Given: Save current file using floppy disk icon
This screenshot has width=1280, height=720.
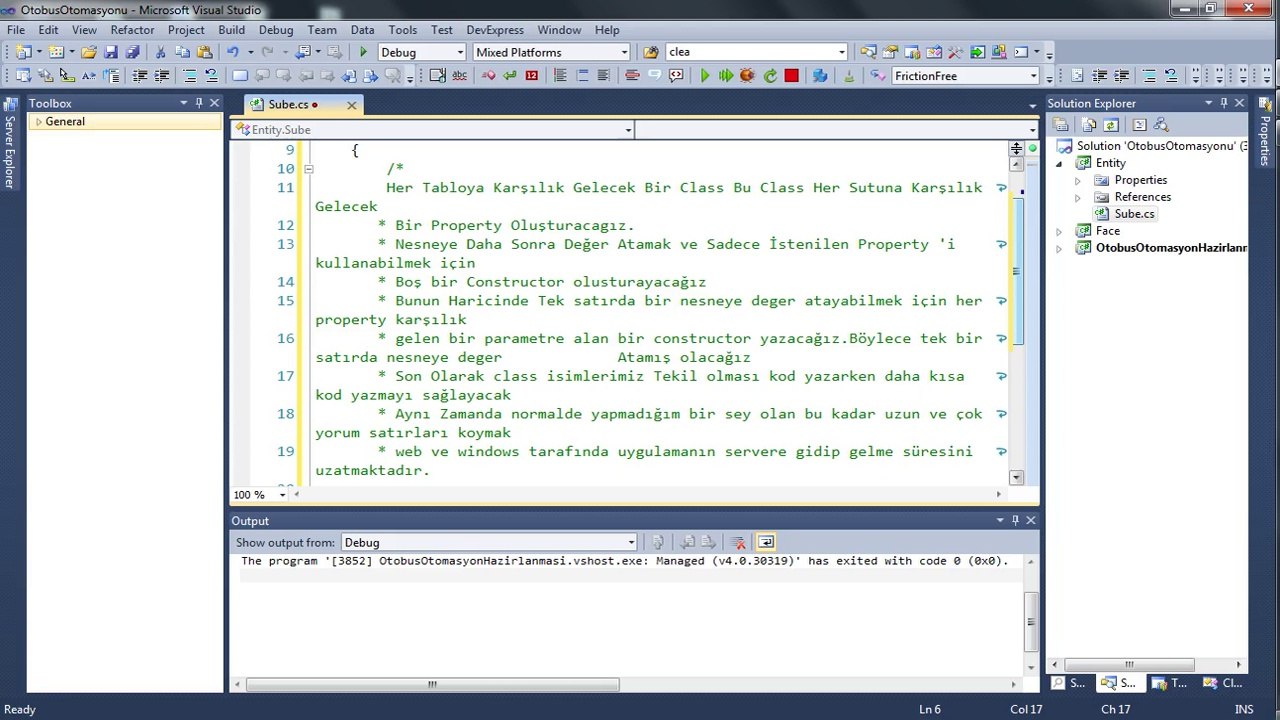Looking at the screenshot, I should 110,52.
